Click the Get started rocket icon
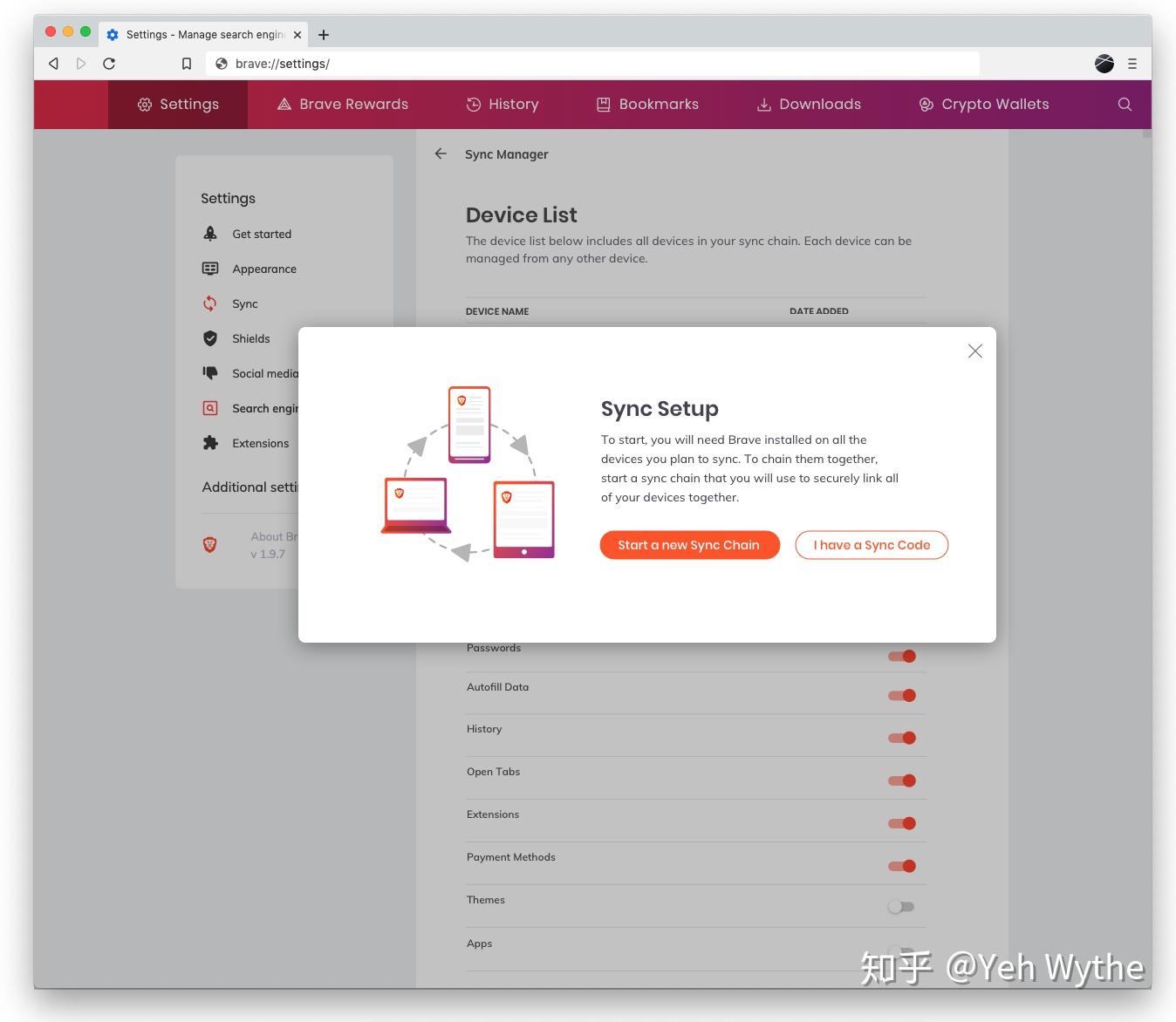This screenshot has width=1176, height=1022. click(x=210, y=234)
